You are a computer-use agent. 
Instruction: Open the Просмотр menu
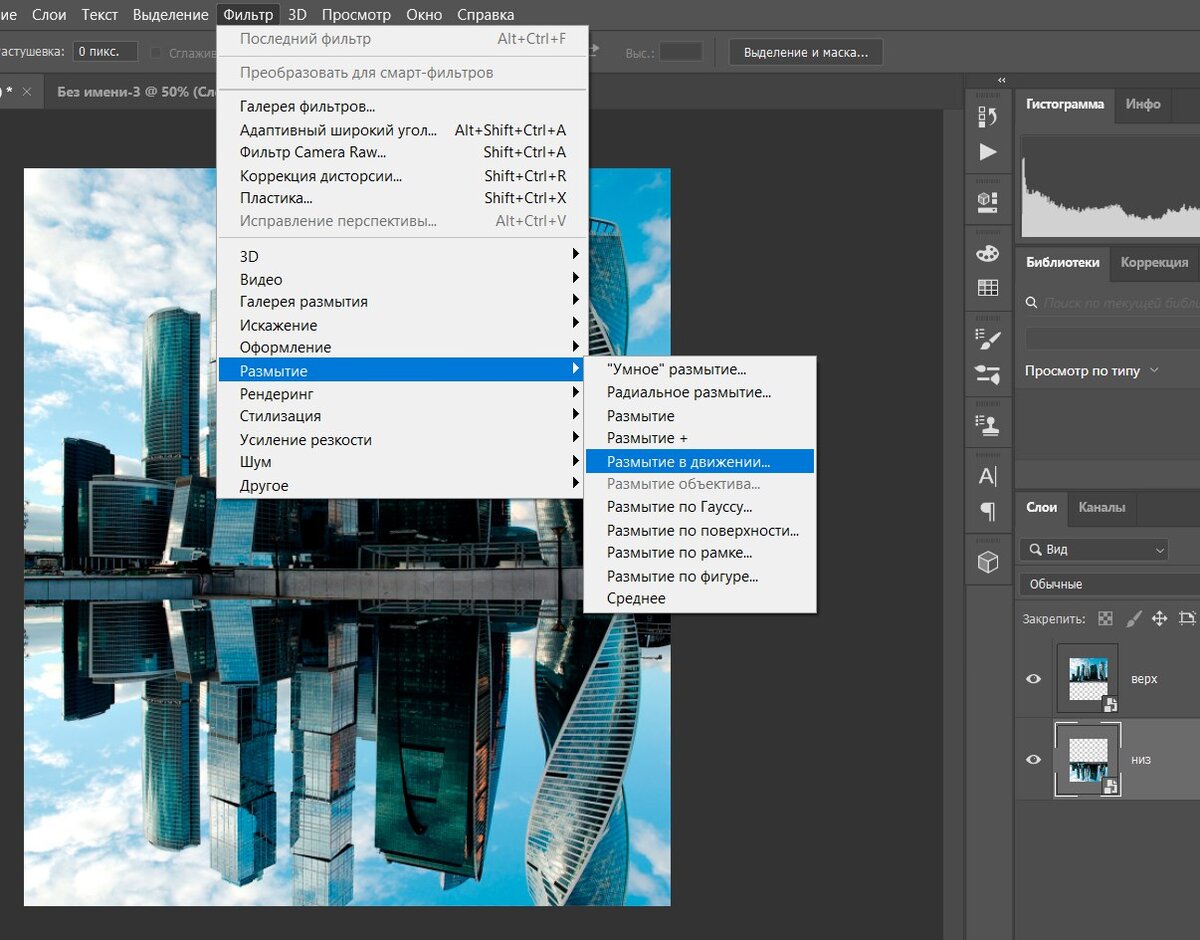(x=357, y=14)
